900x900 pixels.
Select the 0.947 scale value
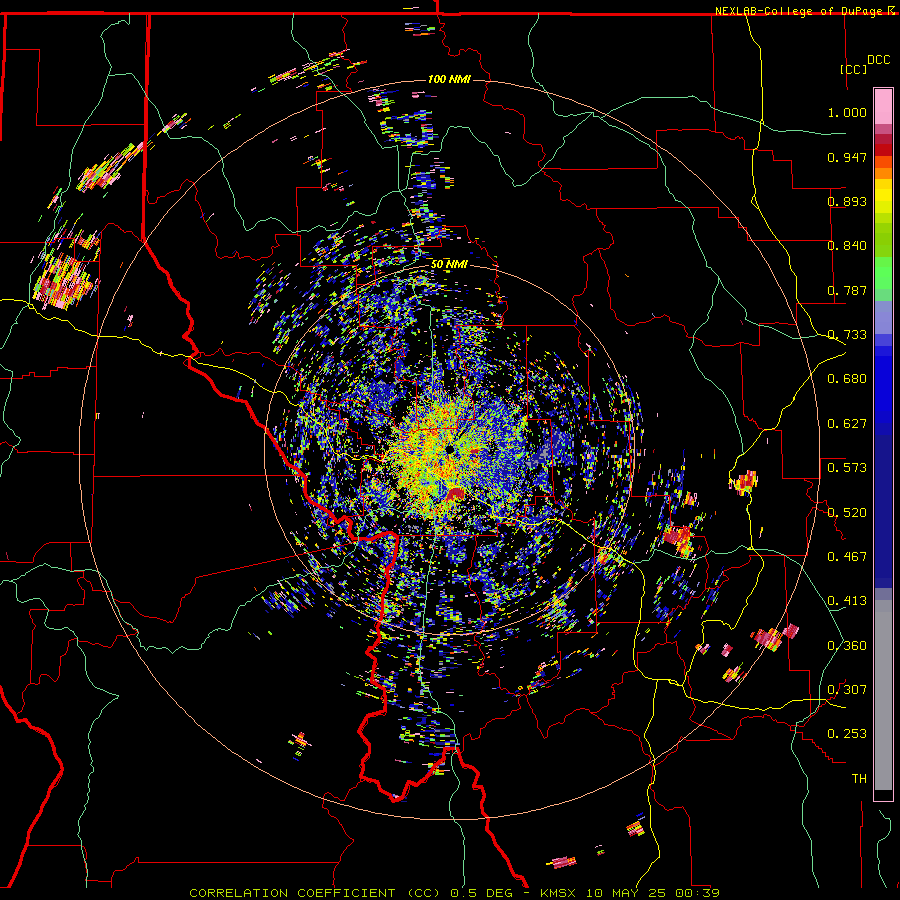pyautogui.click(x=847, y=157)
